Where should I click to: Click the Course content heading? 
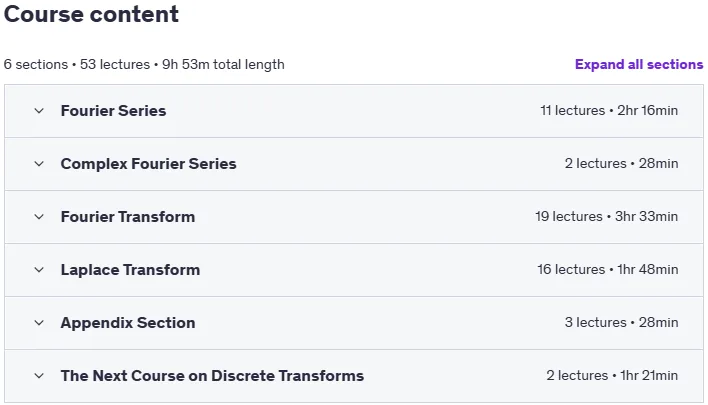(91, 14)
